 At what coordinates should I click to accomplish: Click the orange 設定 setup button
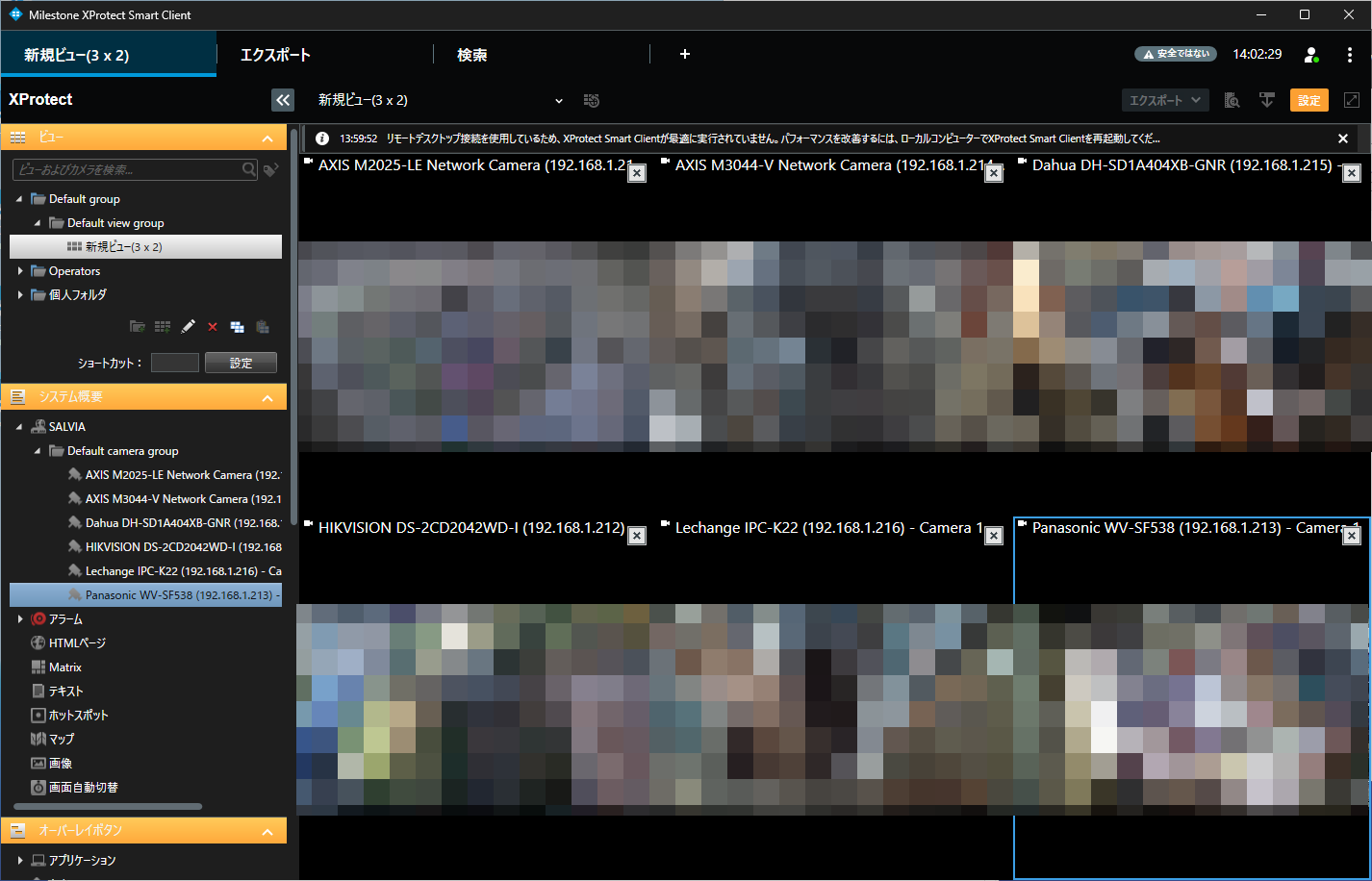coord(1309,100)
